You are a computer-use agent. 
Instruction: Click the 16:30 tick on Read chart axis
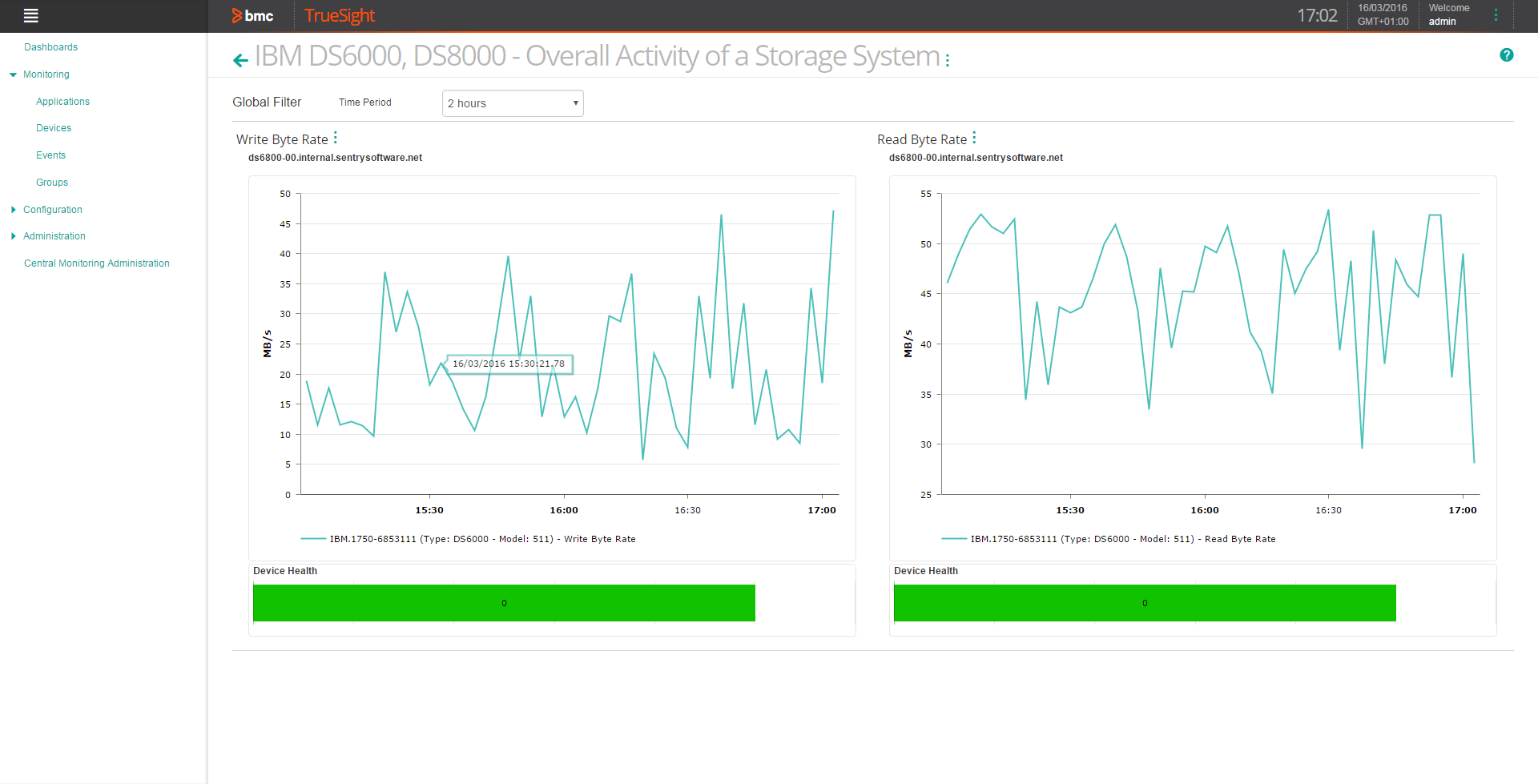click(1328, 510)
